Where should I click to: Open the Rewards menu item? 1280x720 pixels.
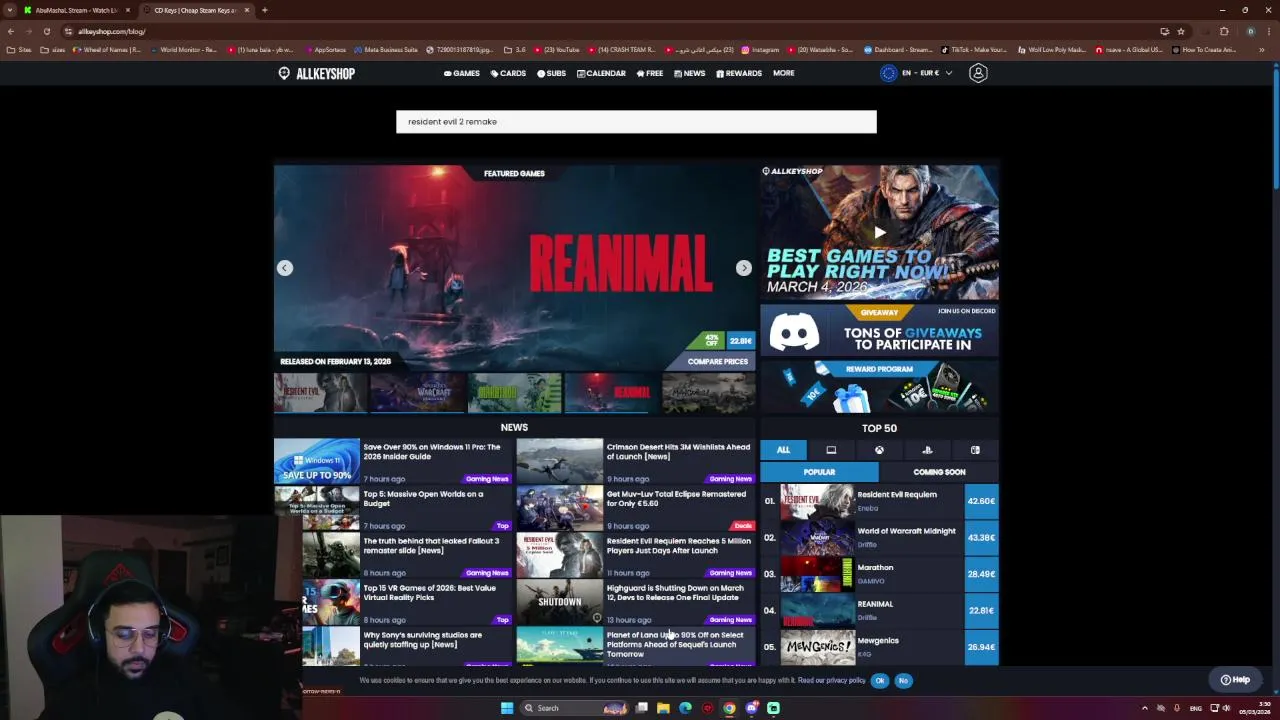click(739, 73)
